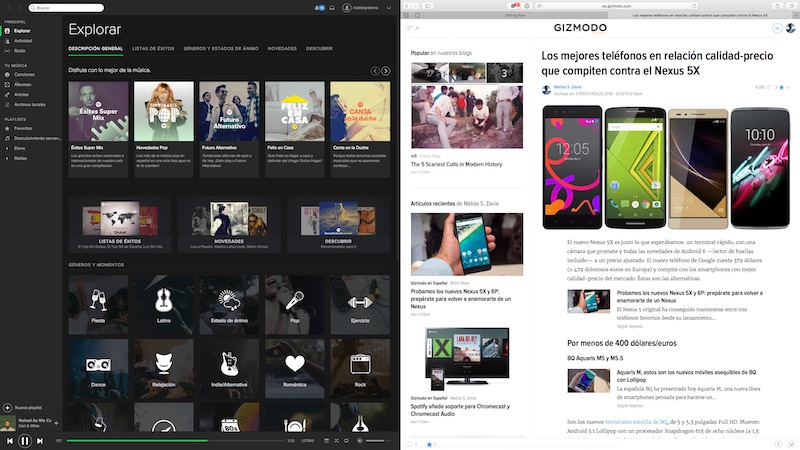Image resolution: width=800 pixels, height=450 pixels.
Task: Click Safari address bar es.gizmodo.com
Action: click(616, 6)
